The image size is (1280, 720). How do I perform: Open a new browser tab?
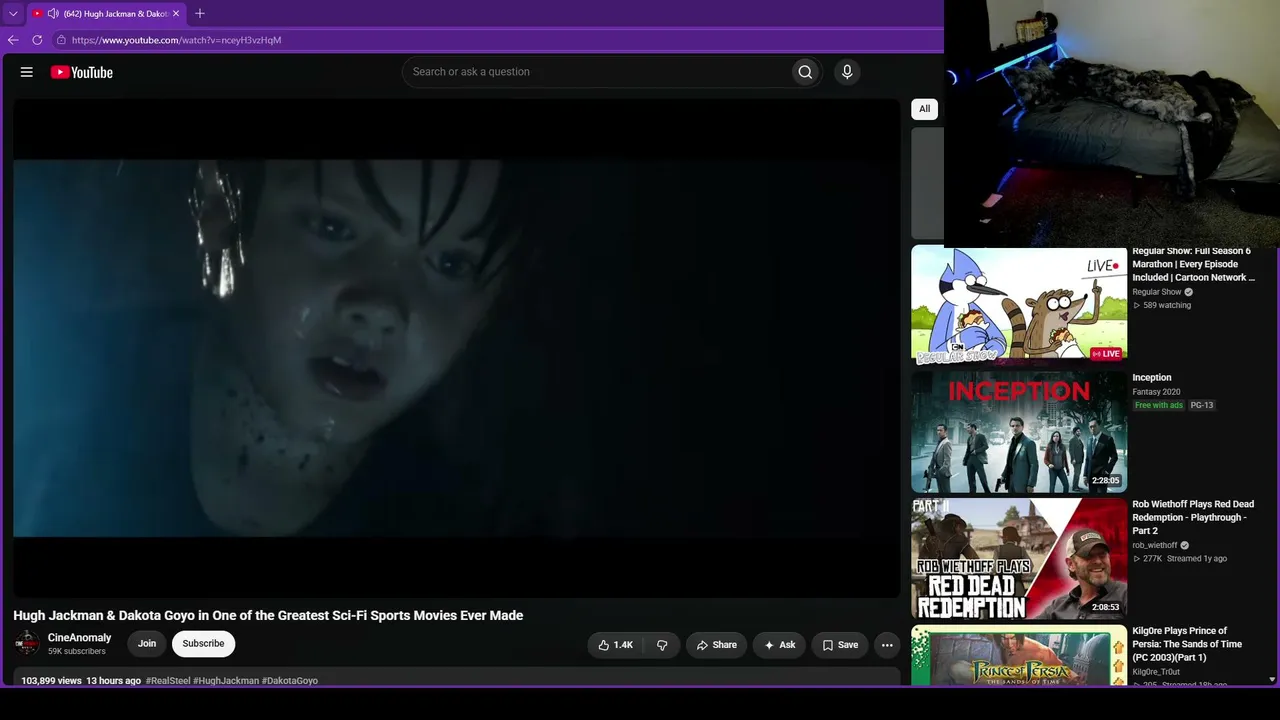pyautogui.click(x=200, y=14)
